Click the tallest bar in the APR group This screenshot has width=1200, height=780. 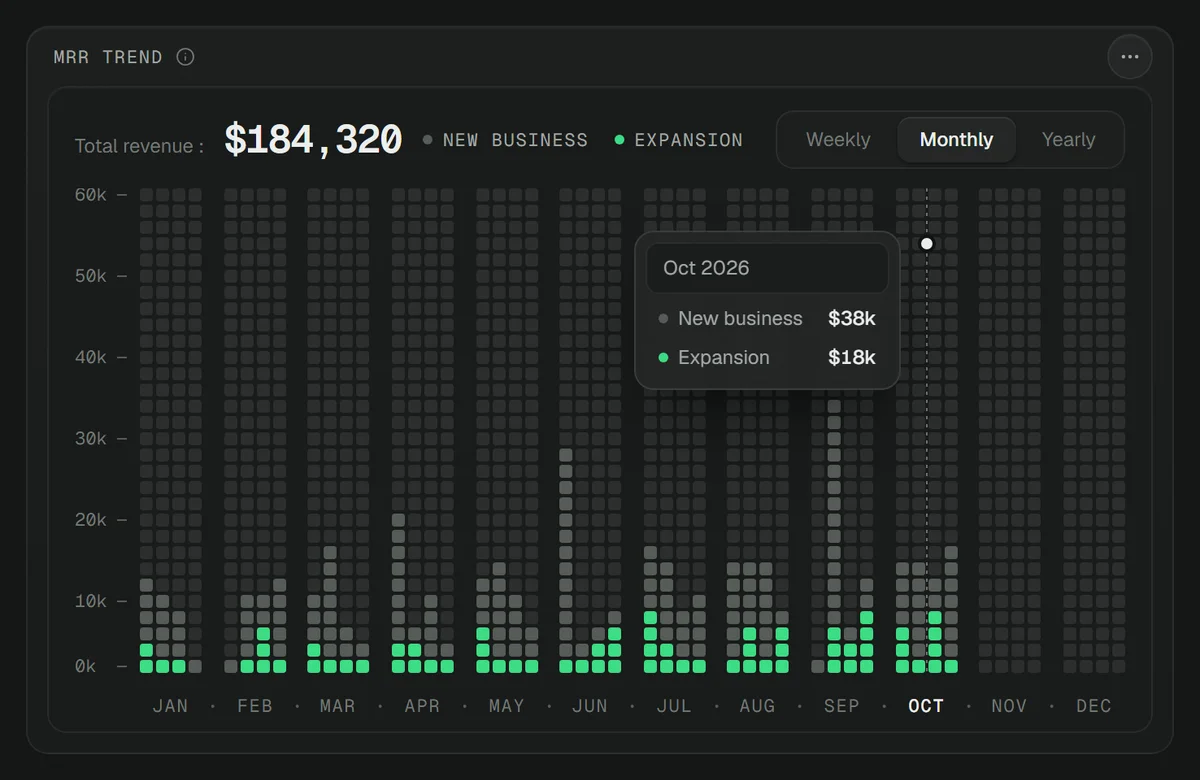coord(398,593)
